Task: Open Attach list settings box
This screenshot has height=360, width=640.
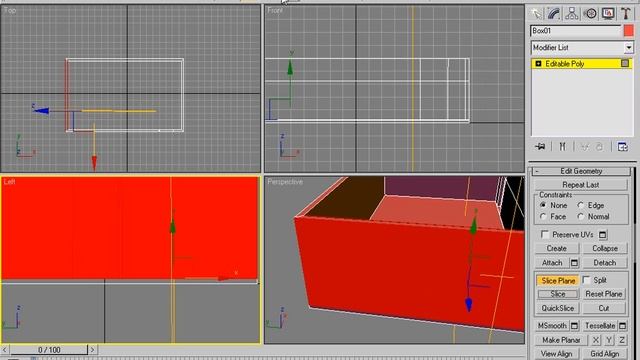Action: [x=574, y=263]
